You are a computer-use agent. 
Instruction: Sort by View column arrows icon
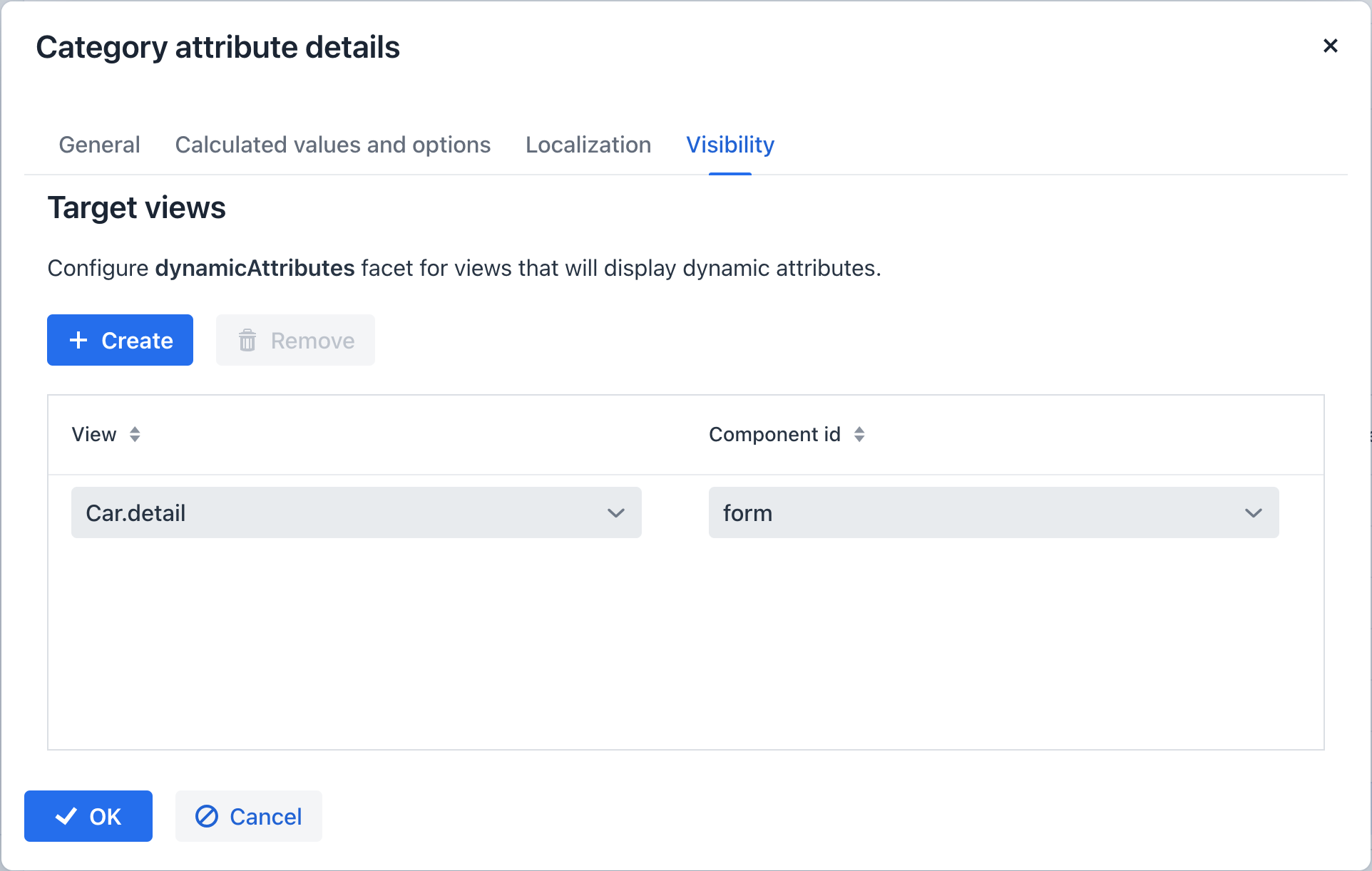click(x=135, y=435)
